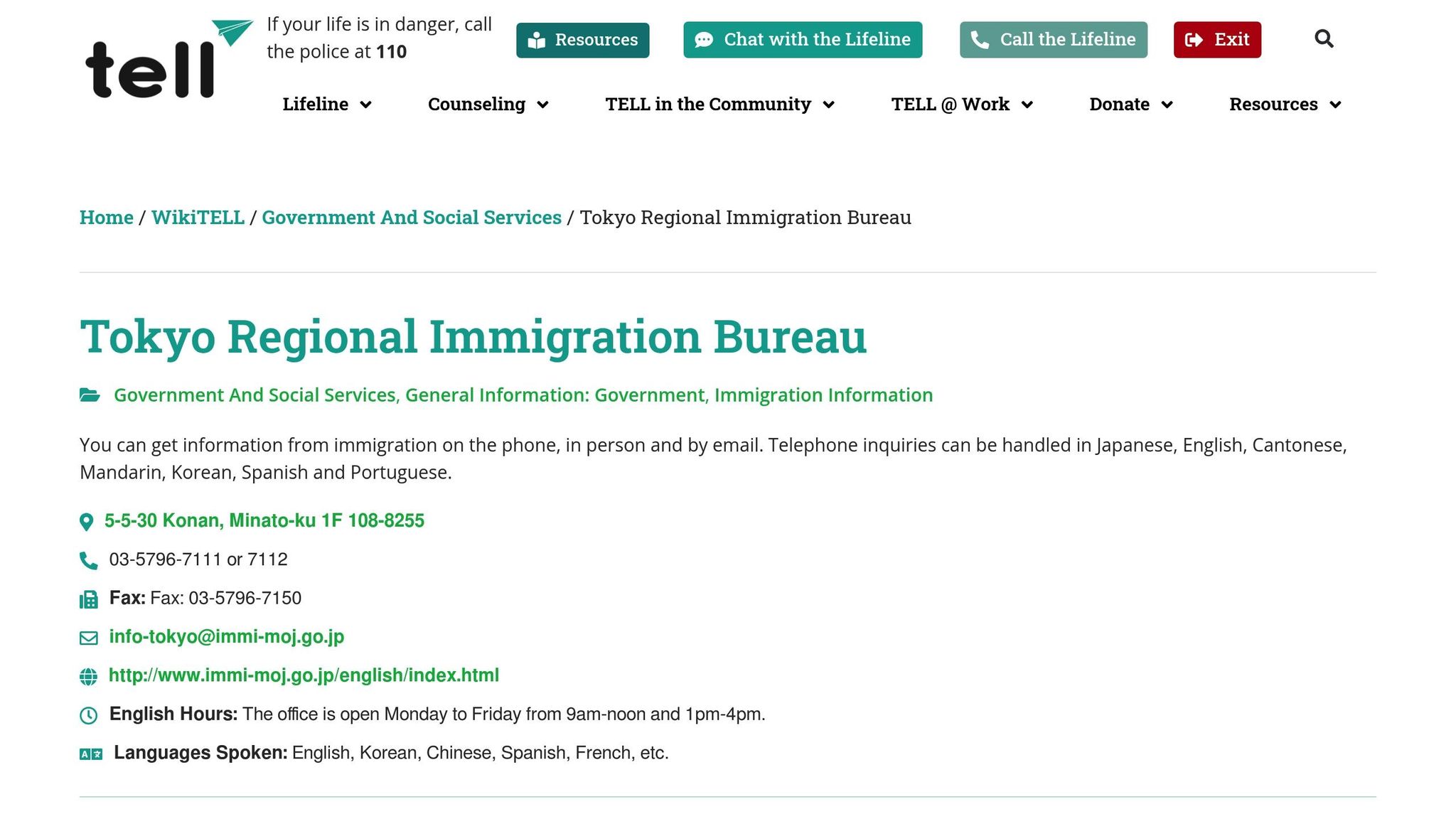Click the police number 110 notice
This screenshot has width=1456, height=819.
[x=379, y=38]
